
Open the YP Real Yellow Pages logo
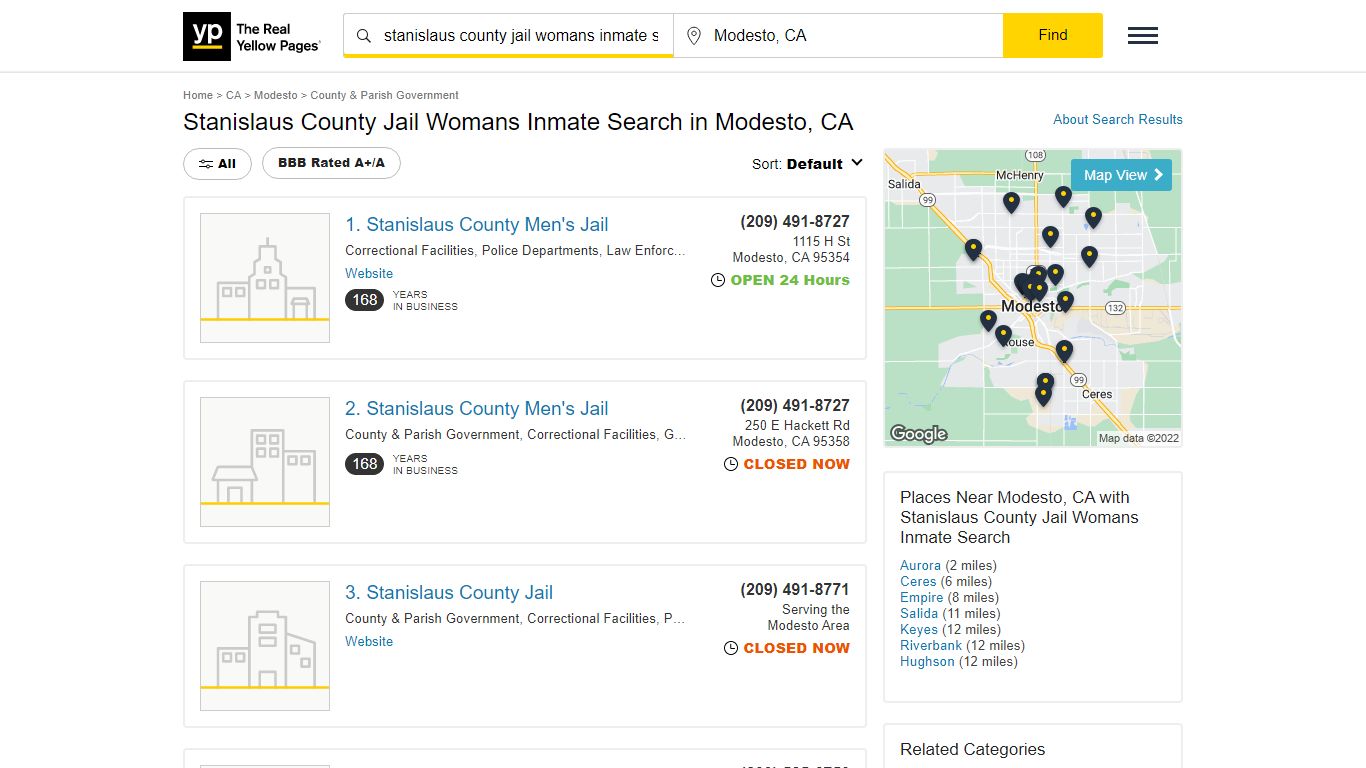tap(252, 36)
